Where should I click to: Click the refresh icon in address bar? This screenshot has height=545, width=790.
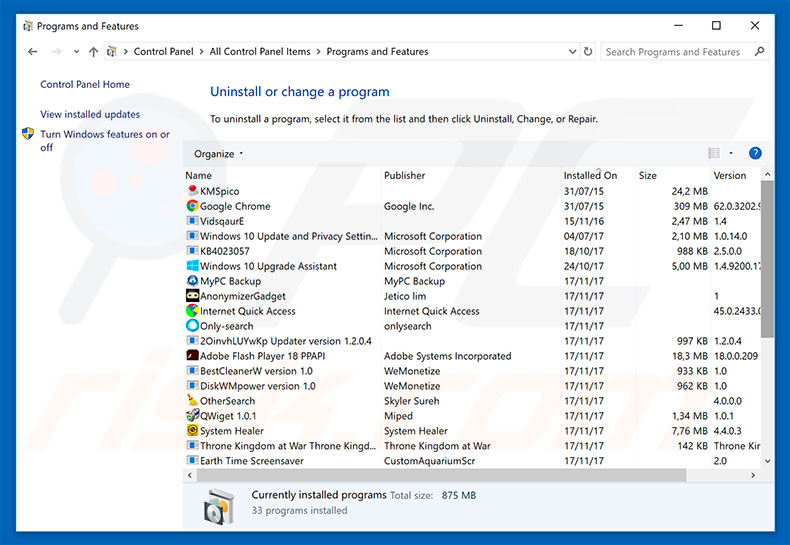click(x=587, y=51)
